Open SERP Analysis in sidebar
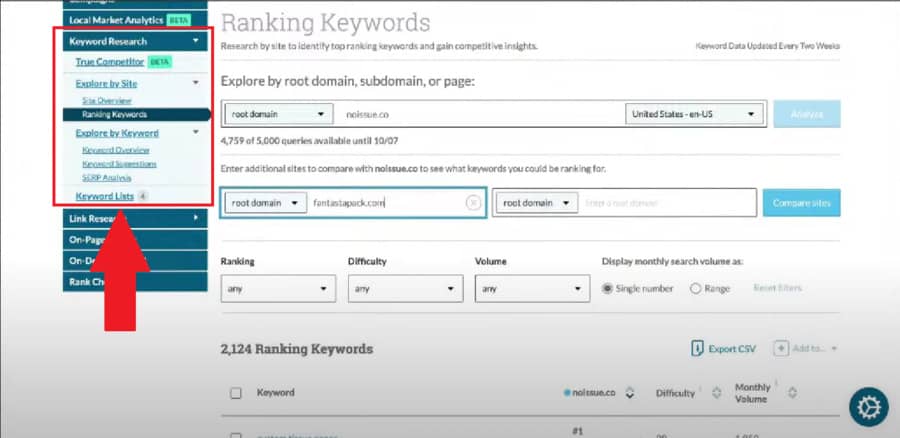The image size is (900, 438). point(106,178)
